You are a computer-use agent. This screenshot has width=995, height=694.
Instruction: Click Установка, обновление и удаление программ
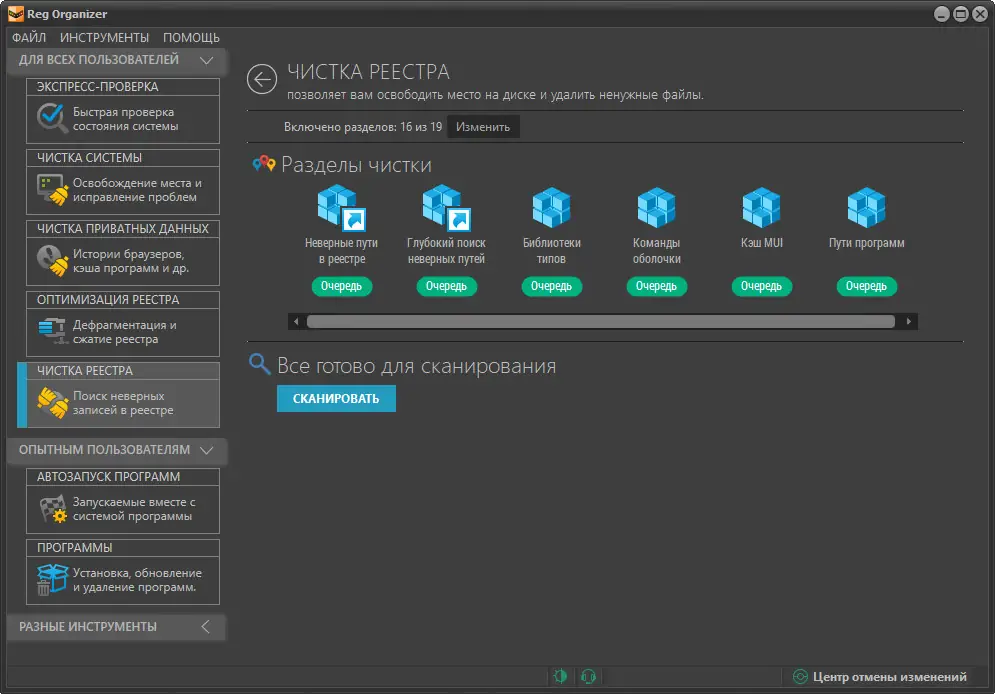point(137,580)
